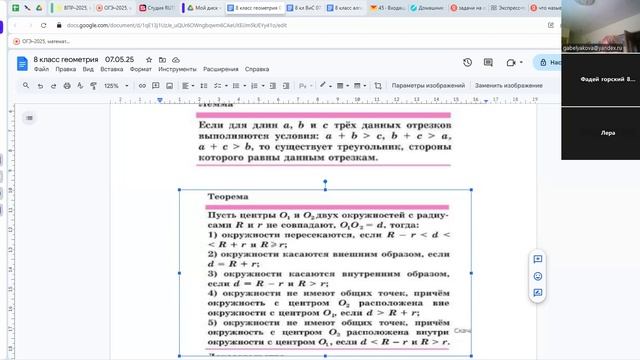The height and width of the screenshot is (360, 640).
Task: Open the Формат menu
Action: [x=141, y=69]
